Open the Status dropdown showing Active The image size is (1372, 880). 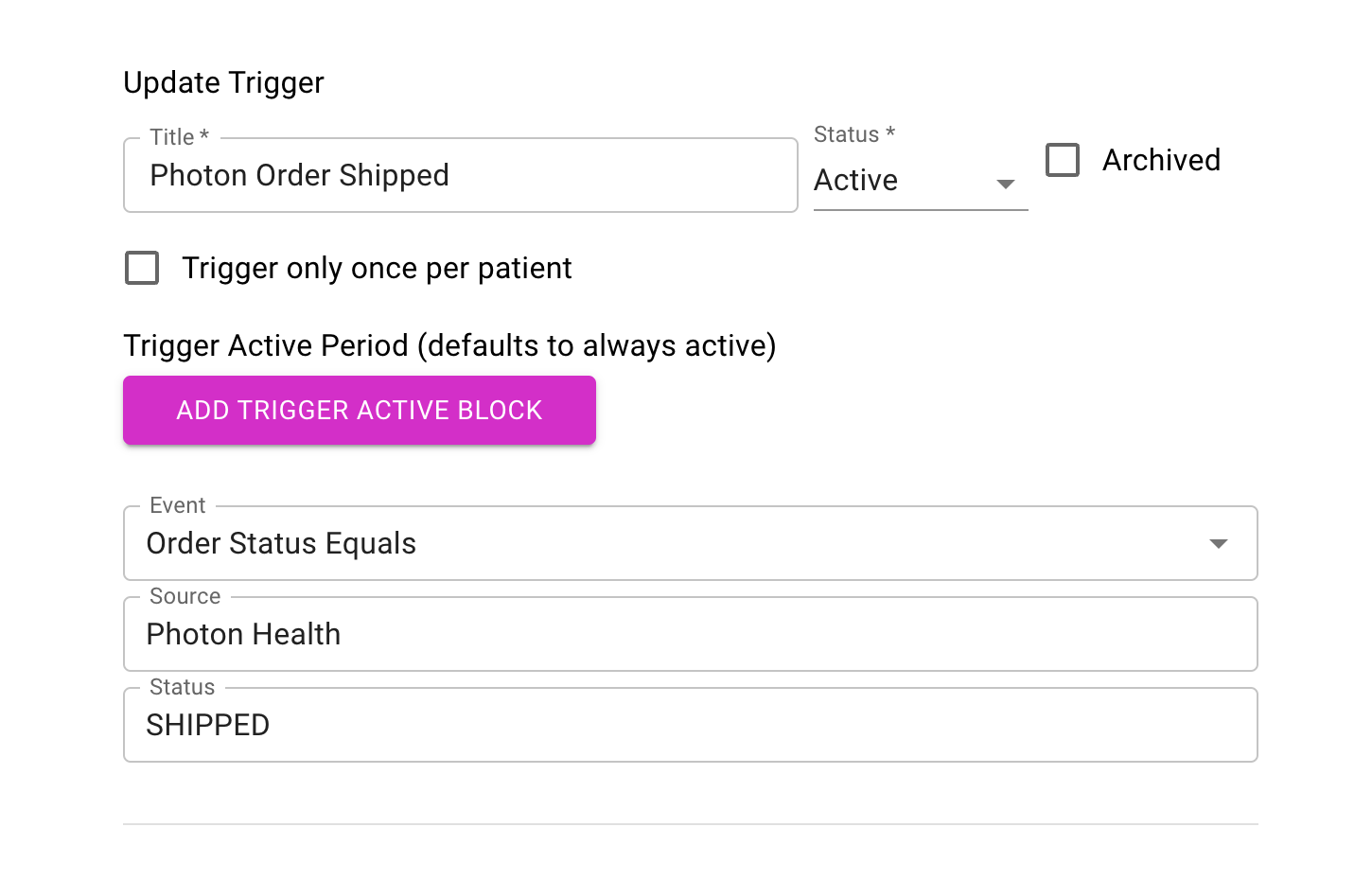[x=921, y=180]
